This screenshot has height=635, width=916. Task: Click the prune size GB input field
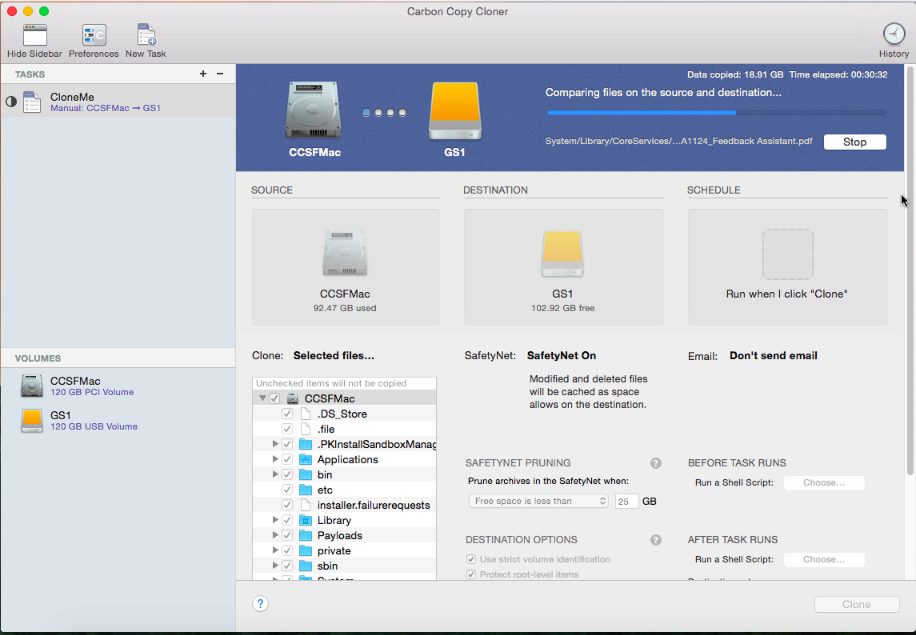(626, 501)
